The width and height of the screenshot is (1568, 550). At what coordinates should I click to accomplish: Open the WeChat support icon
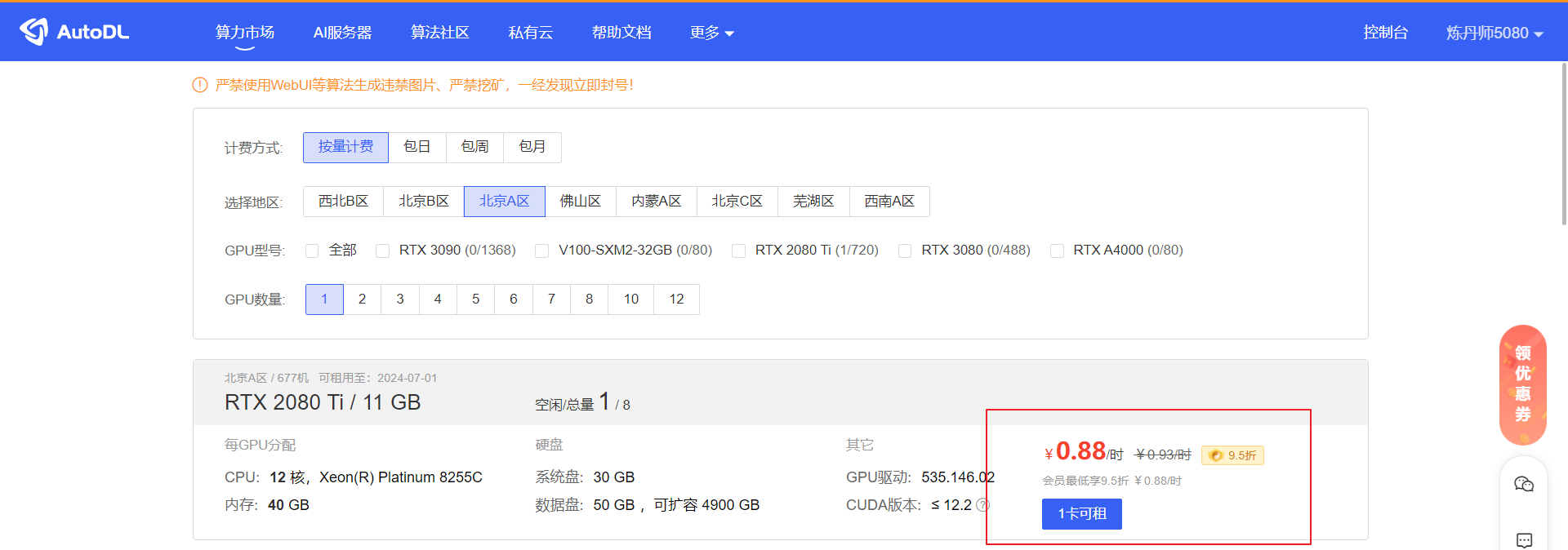tap(1524, 485)
